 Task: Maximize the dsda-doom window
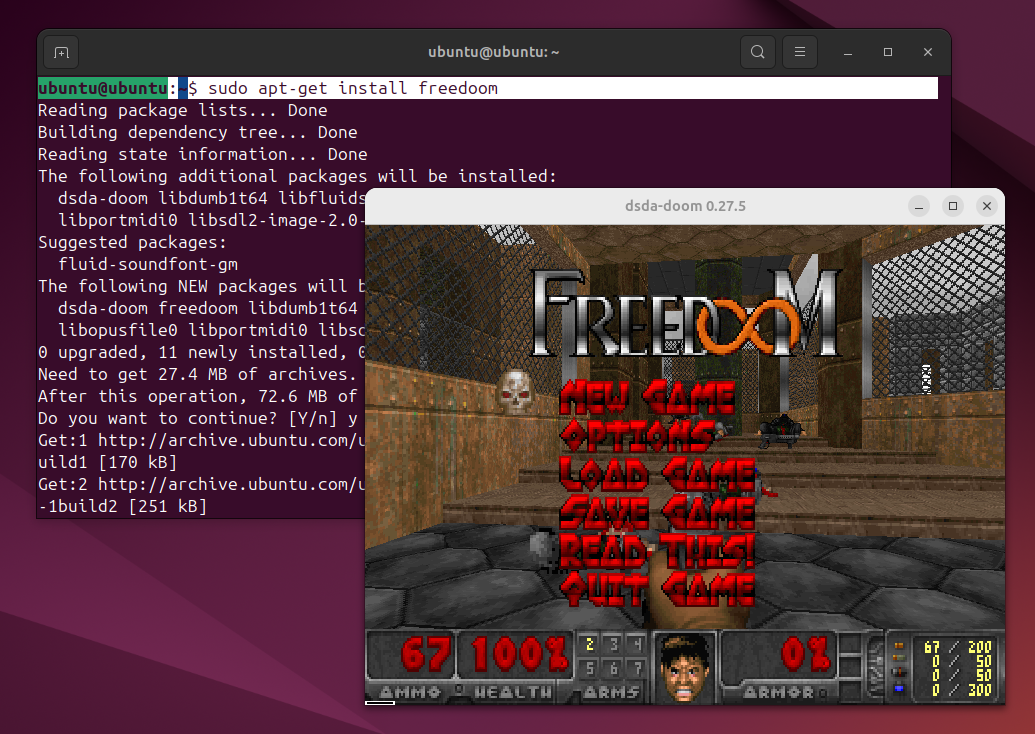coord(952,207)
